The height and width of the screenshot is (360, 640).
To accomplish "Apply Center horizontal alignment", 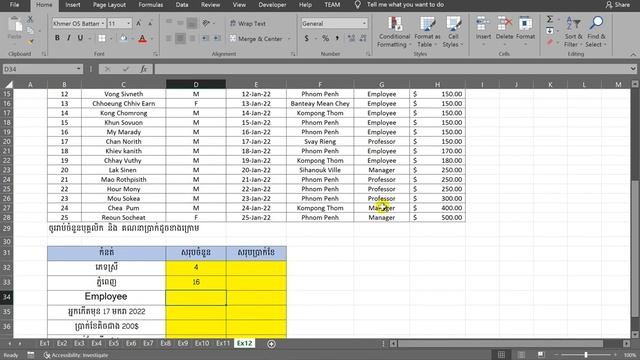I will click(180, 38).
